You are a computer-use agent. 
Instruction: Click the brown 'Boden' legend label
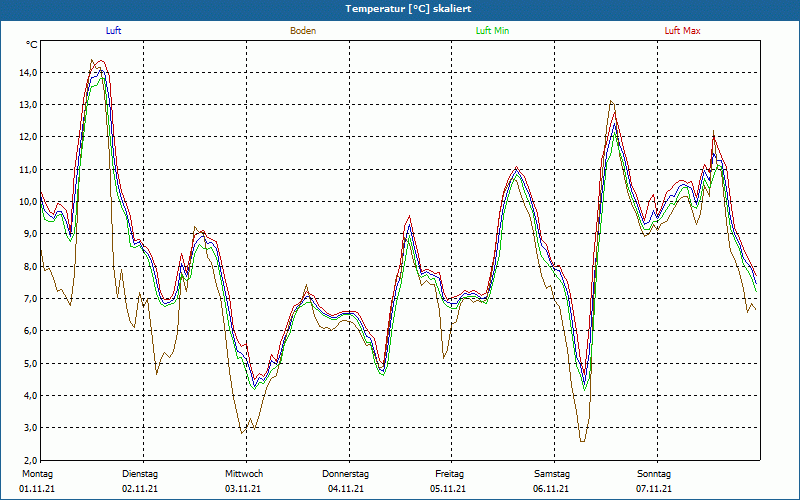coord(303,31)
